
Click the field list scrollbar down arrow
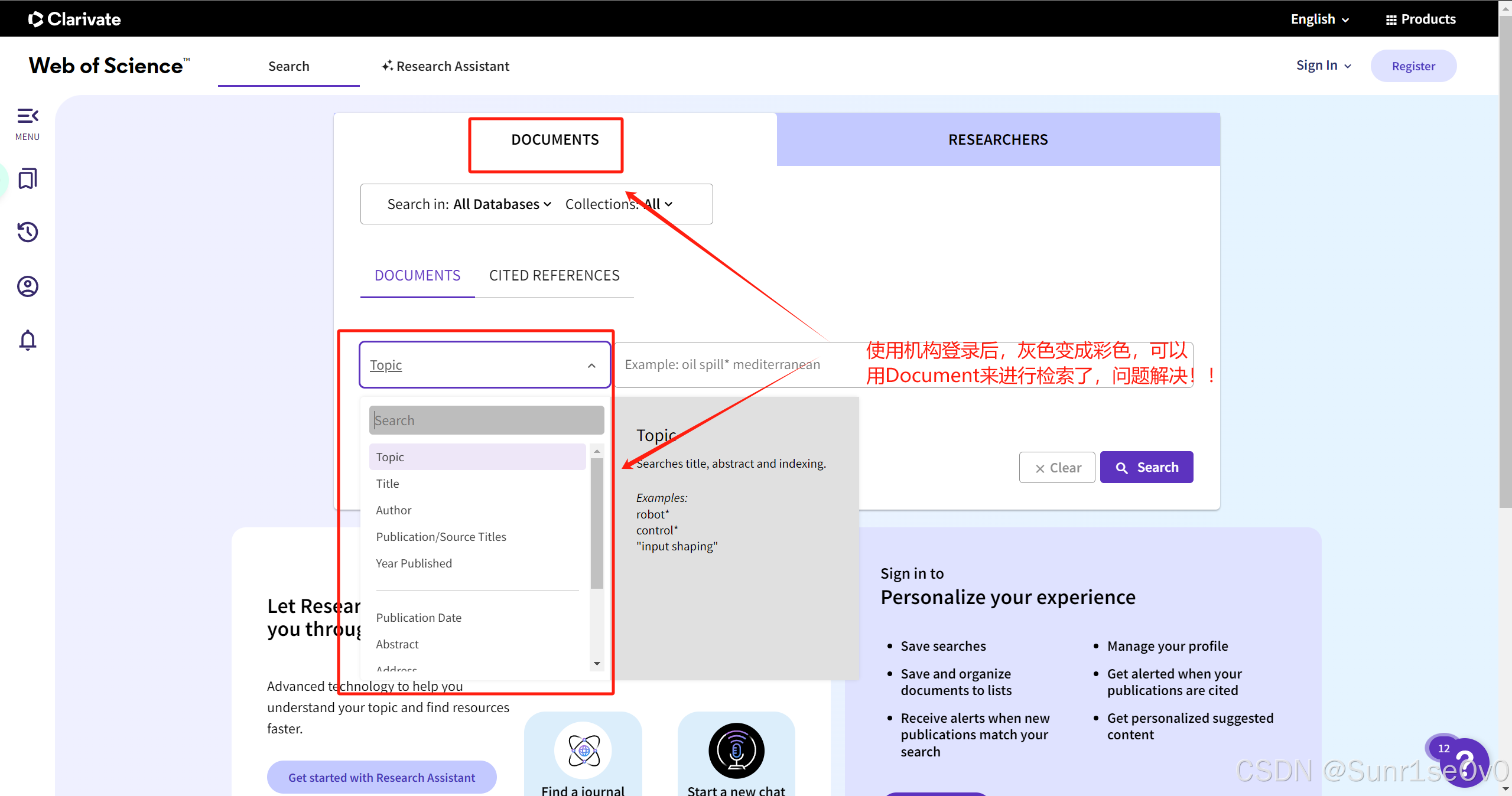pyautogui.click(x=597, y=664)
